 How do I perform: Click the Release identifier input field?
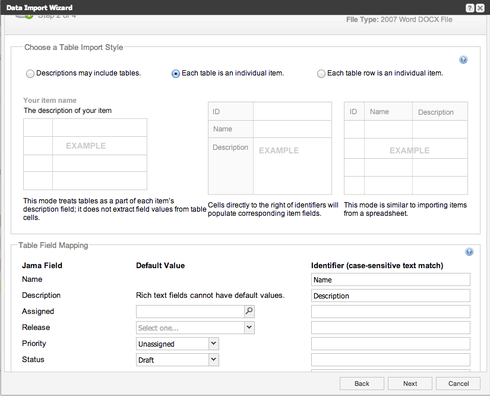click(391, 328)
